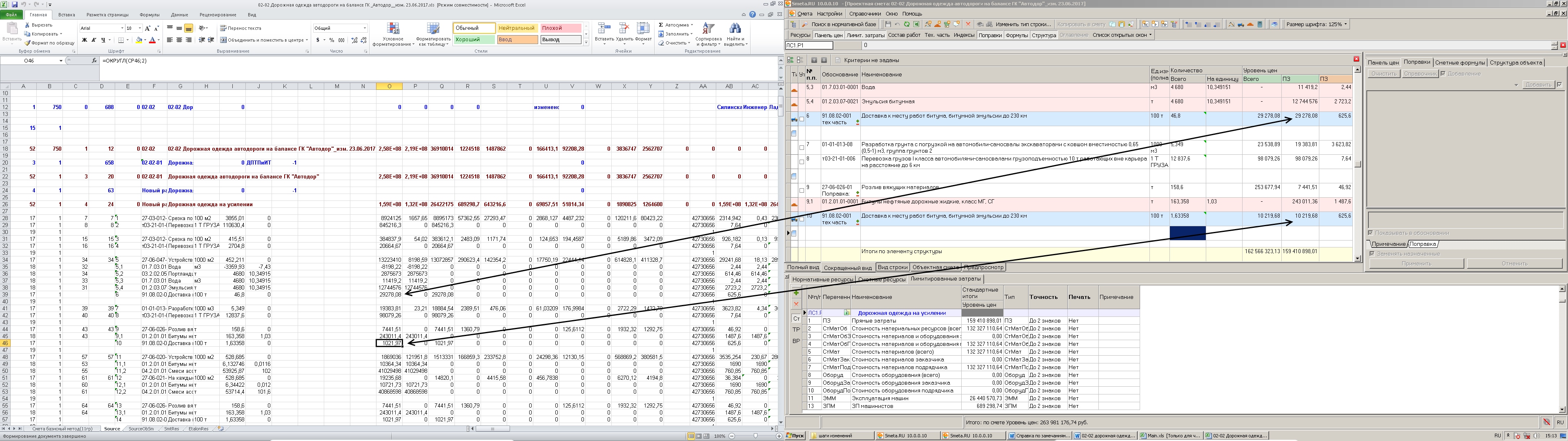Click the Insert function (fx) icon
Viewport: 1568px width, 441px height.
click(x=94, y=61)
